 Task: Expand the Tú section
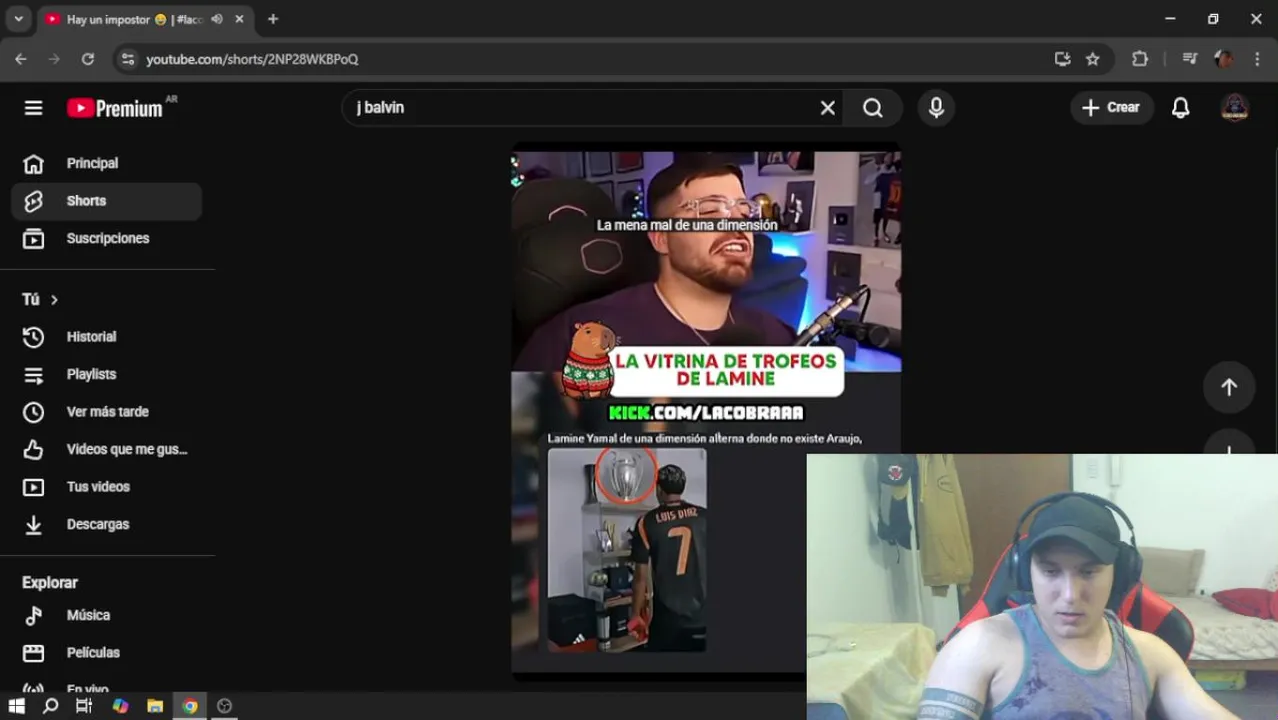pos(40,299)
